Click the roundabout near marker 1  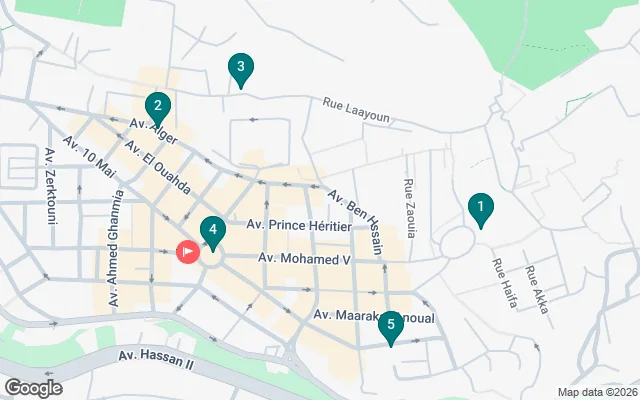coord(458,243)
